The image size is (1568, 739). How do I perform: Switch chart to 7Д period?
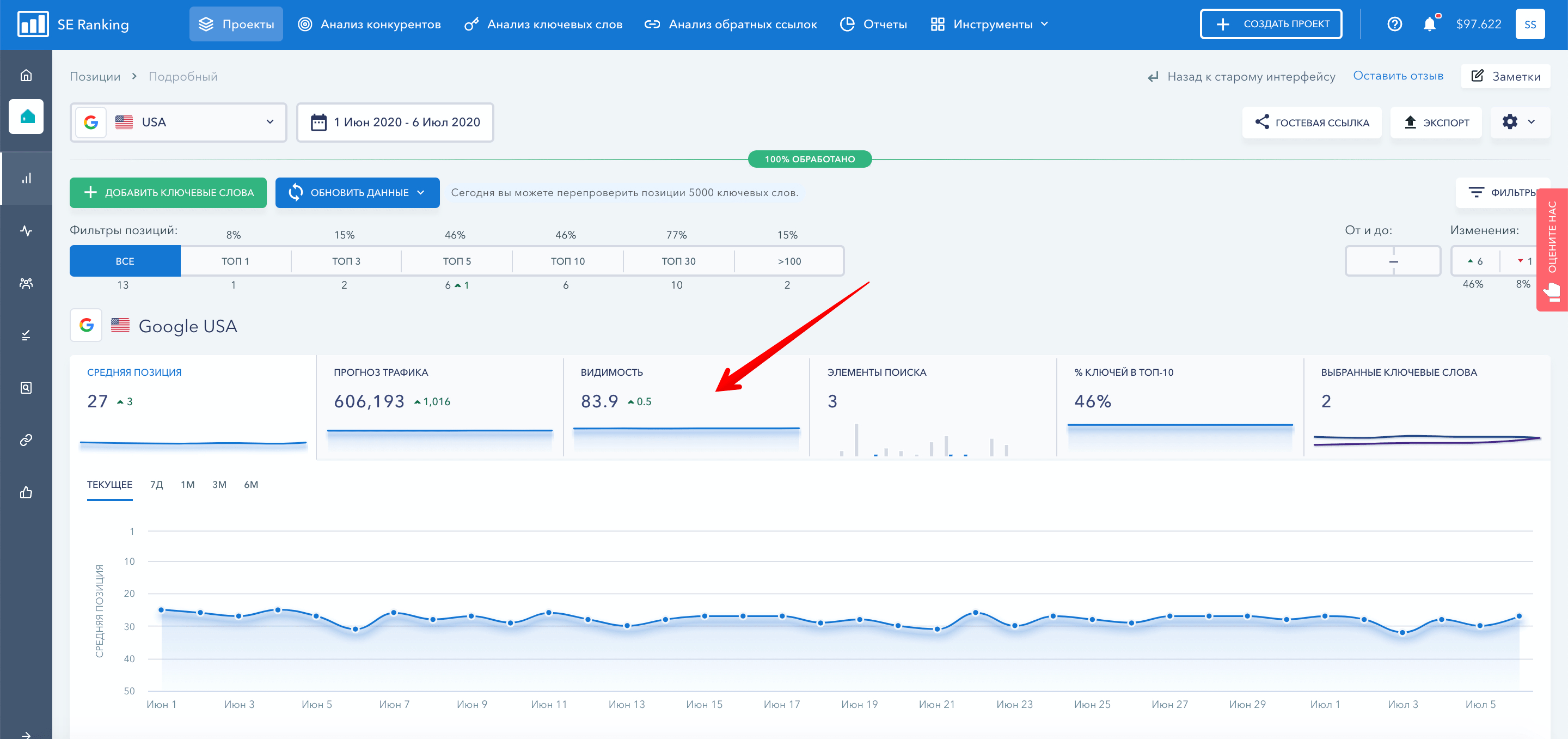(x=156, y=485)
